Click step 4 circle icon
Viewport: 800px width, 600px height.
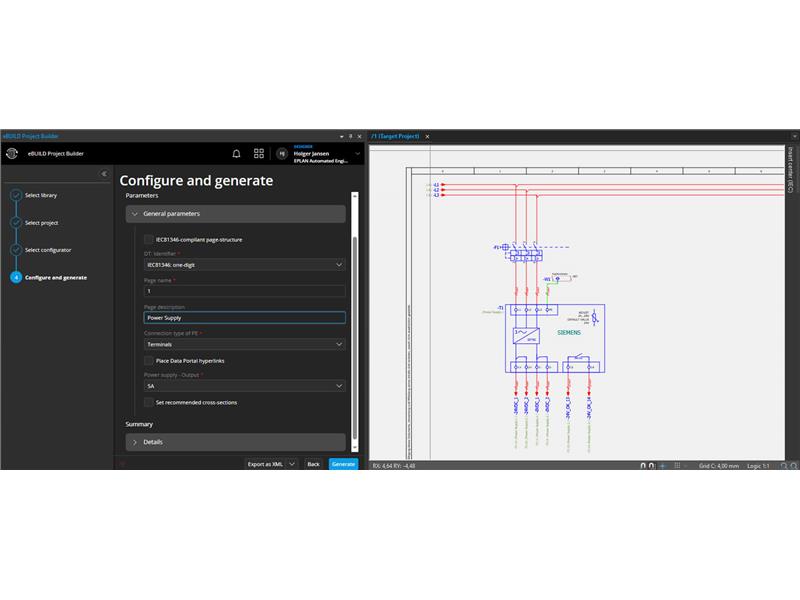pos(16,278)
